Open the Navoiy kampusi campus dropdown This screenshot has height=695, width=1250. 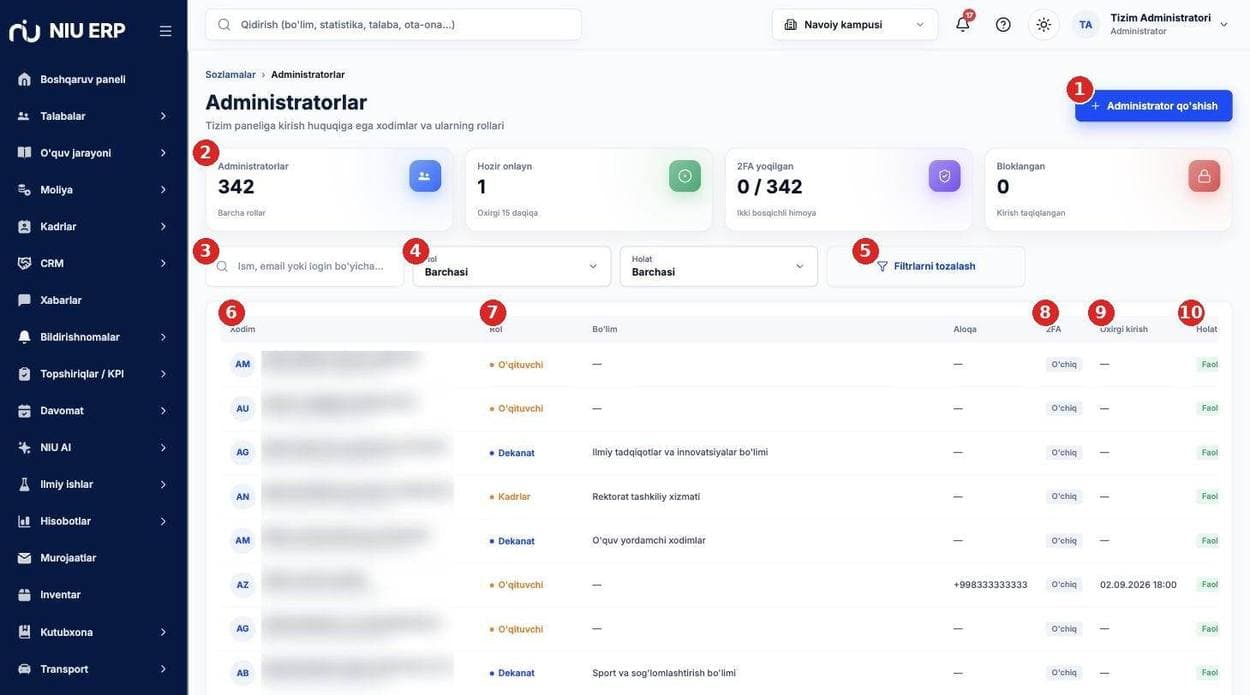click(855, 24)
